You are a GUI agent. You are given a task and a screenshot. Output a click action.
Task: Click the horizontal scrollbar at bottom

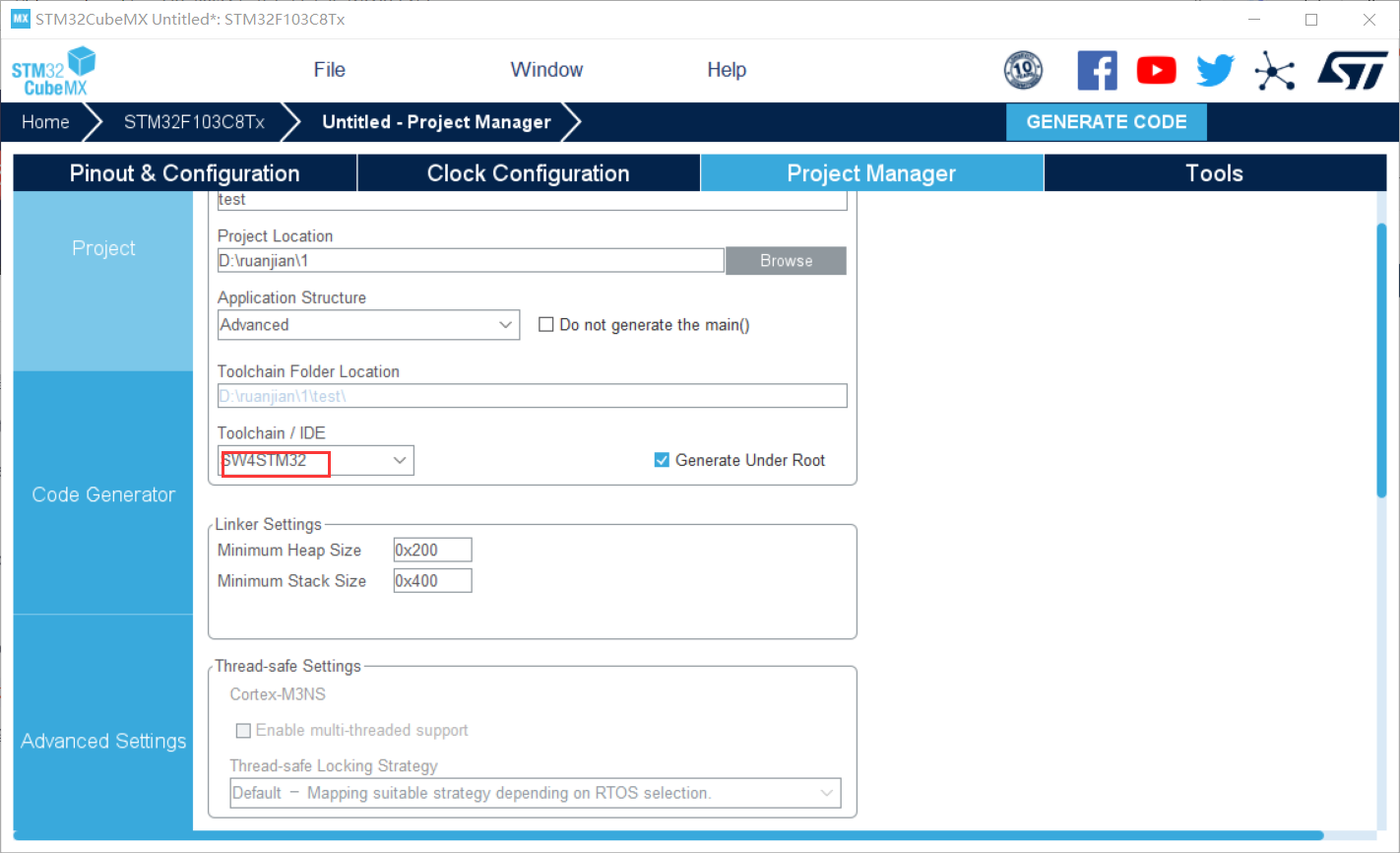coord(668,836)
